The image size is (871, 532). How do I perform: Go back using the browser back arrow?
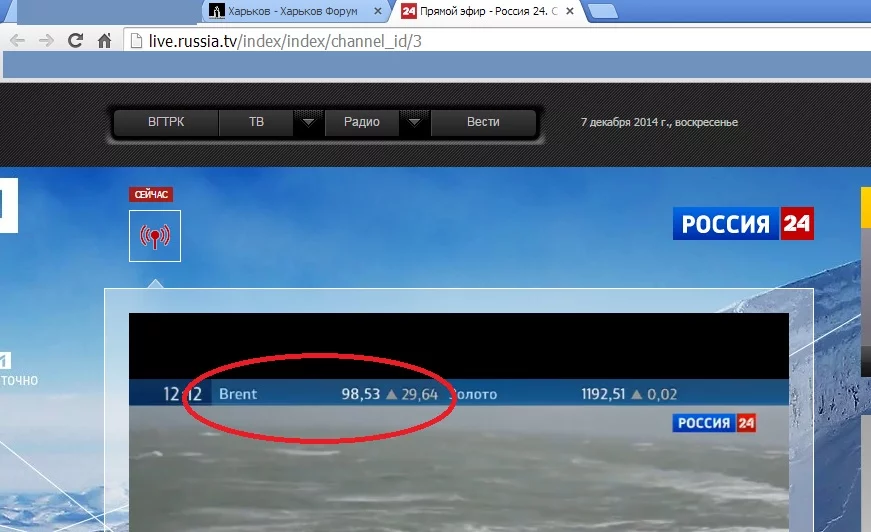(18, 41)
